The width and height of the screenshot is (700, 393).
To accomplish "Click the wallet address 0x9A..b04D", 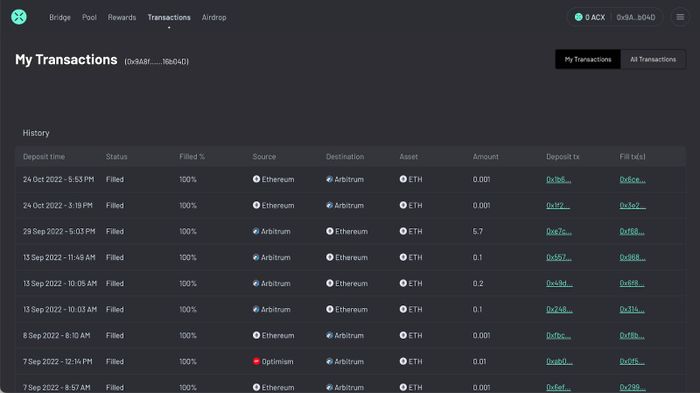I will (636, 17).
